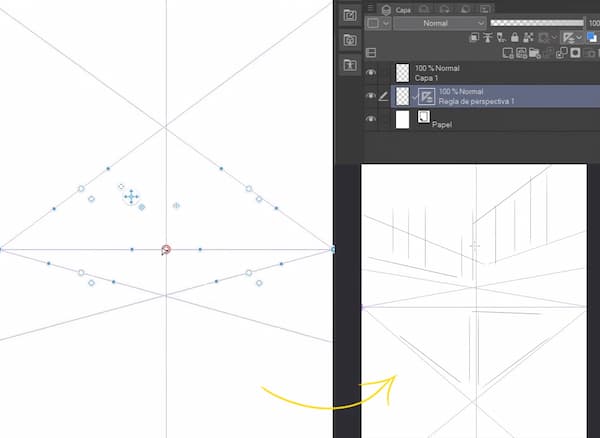Hide the Papel layer
600x438 pixels.
(x=371, y=120)
